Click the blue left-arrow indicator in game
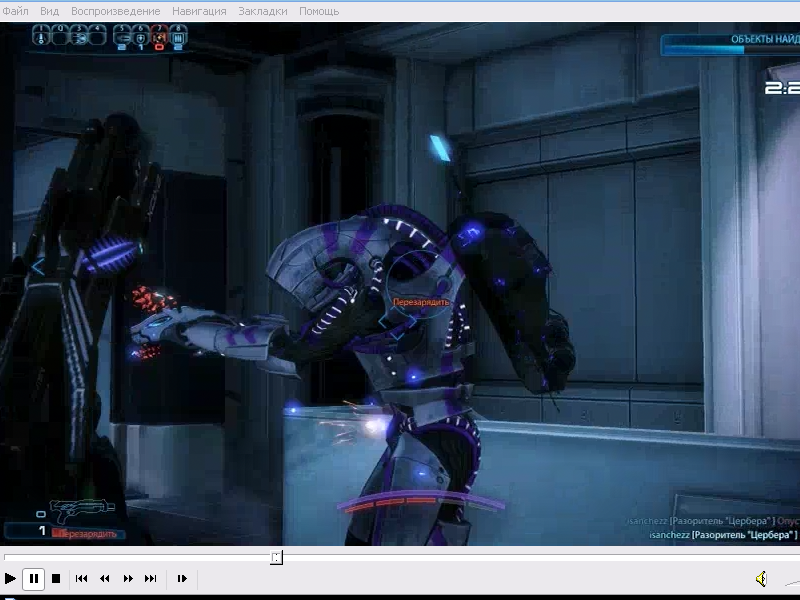The image size is (800, 600). [38, 267]
